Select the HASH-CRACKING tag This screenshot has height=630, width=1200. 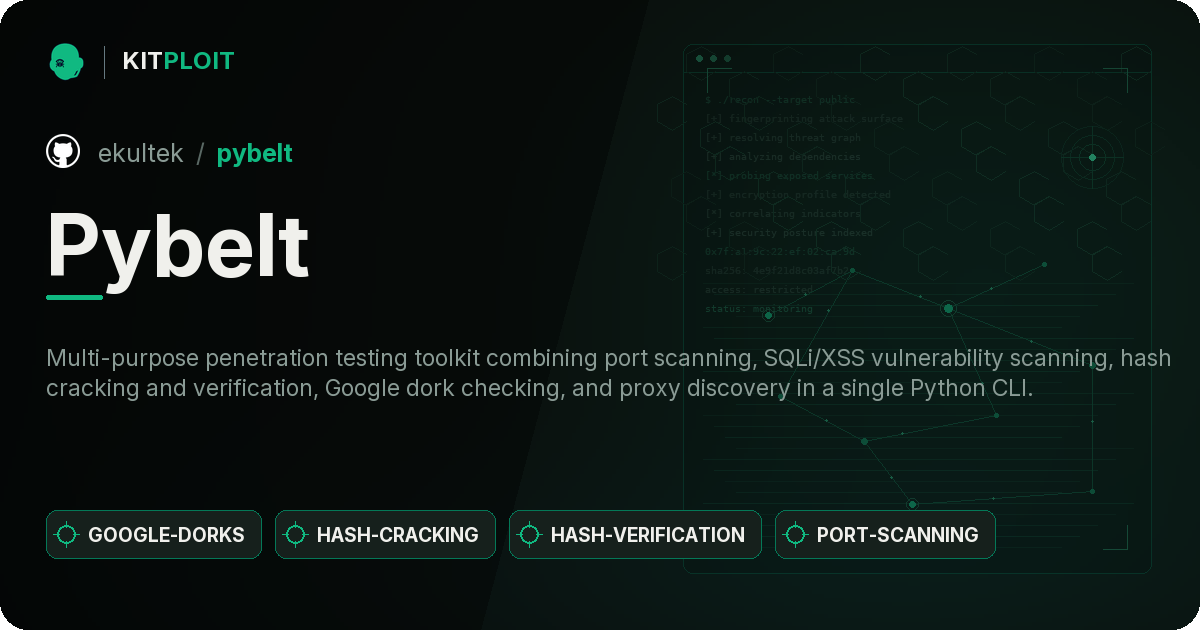(x=385, y=535)
